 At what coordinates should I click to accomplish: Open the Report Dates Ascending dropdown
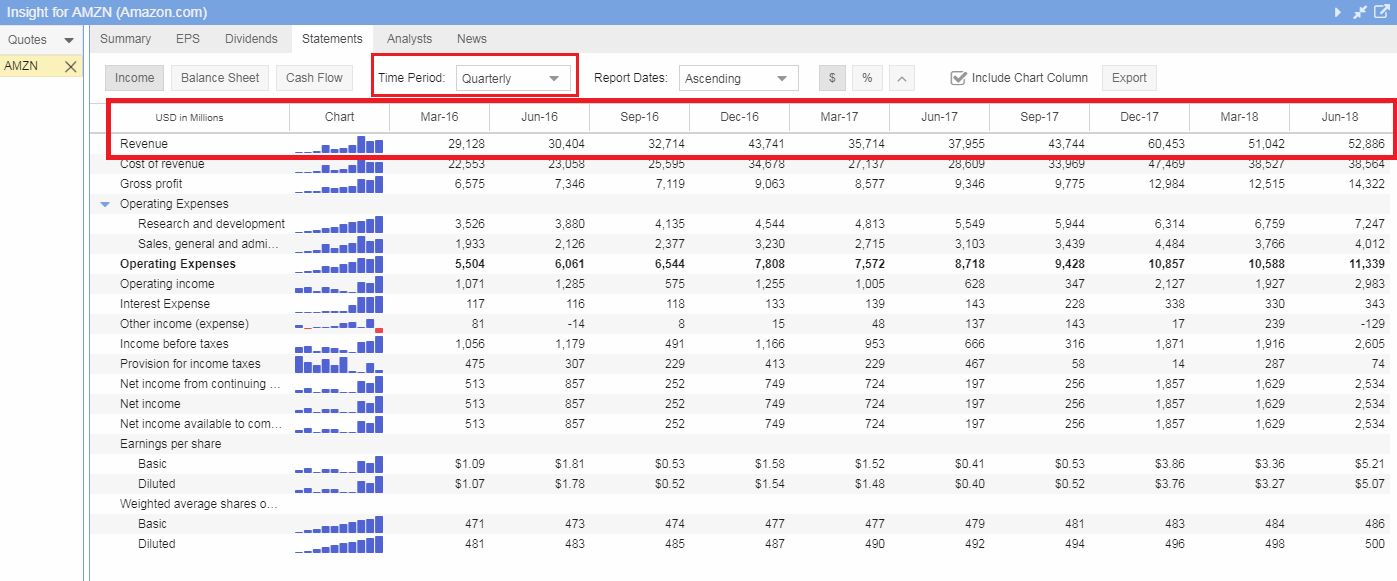738,79
